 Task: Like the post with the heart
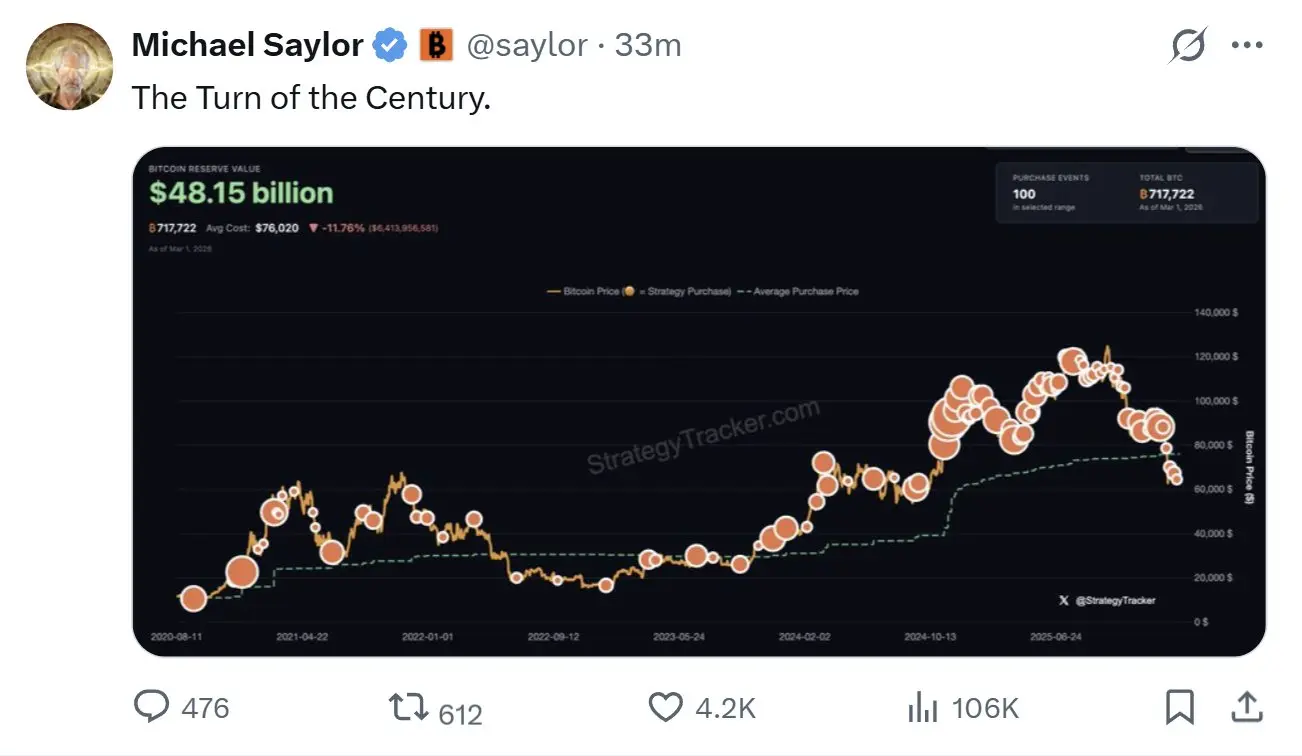[x=666, y=708]
